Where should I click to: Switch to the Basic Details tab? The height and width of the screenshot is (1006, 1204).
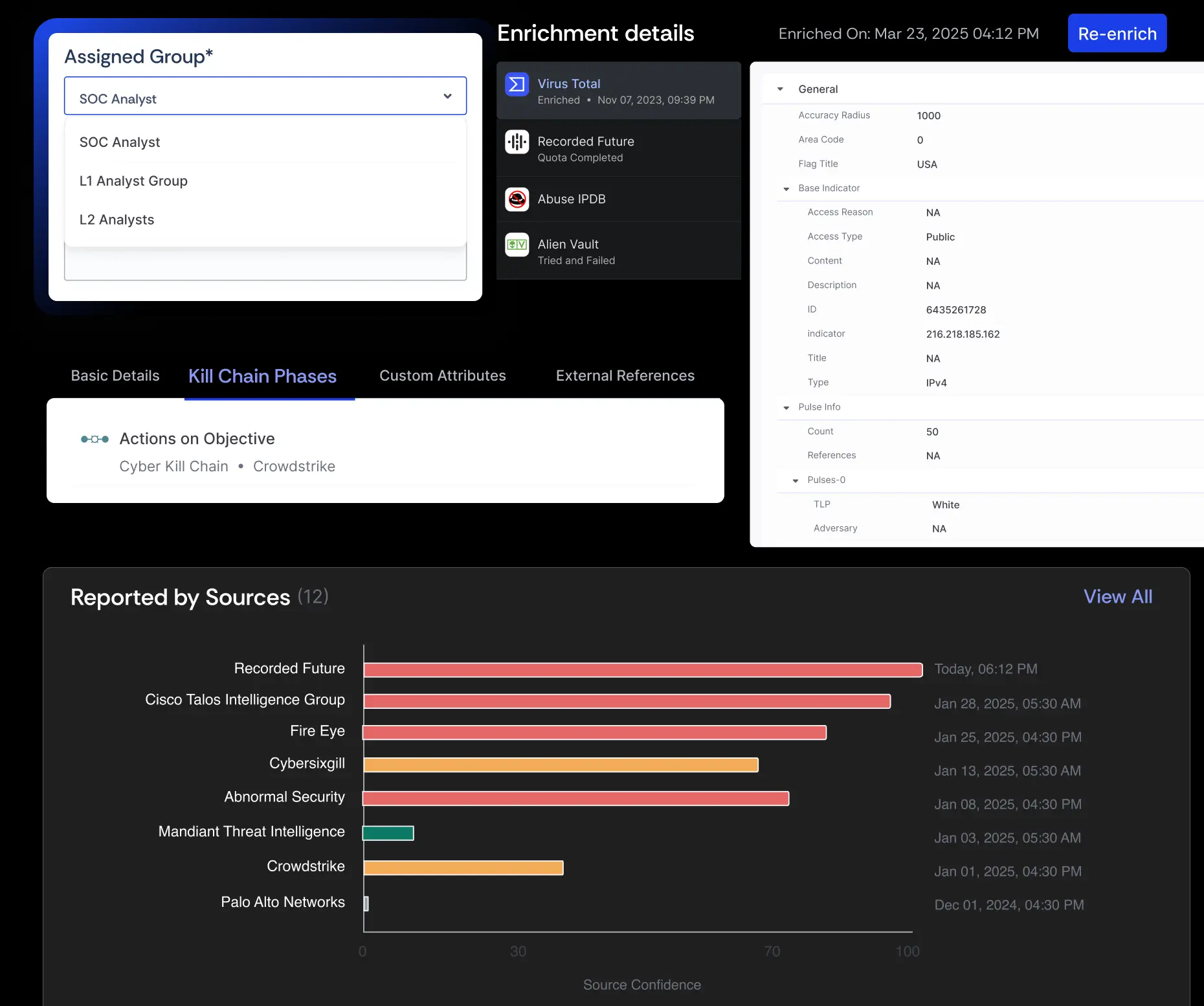pyautogui.click(x=115, y=375)
